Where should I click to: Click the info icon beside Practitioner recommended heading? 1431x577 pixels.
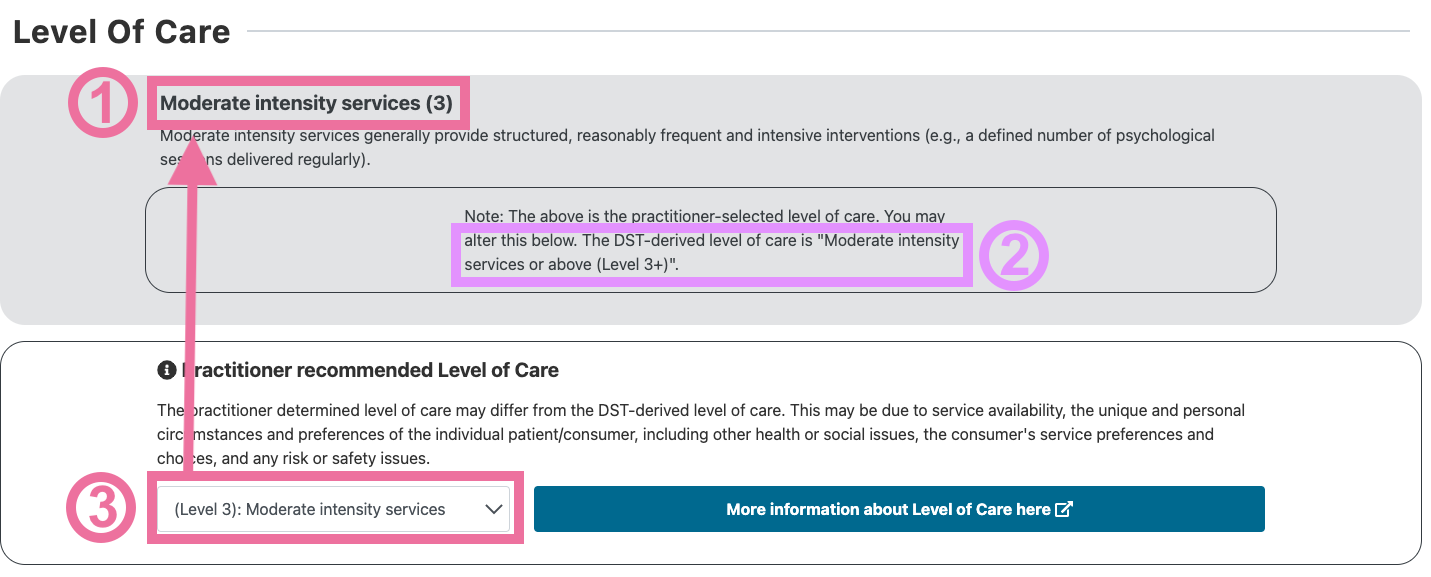[167, 370]
